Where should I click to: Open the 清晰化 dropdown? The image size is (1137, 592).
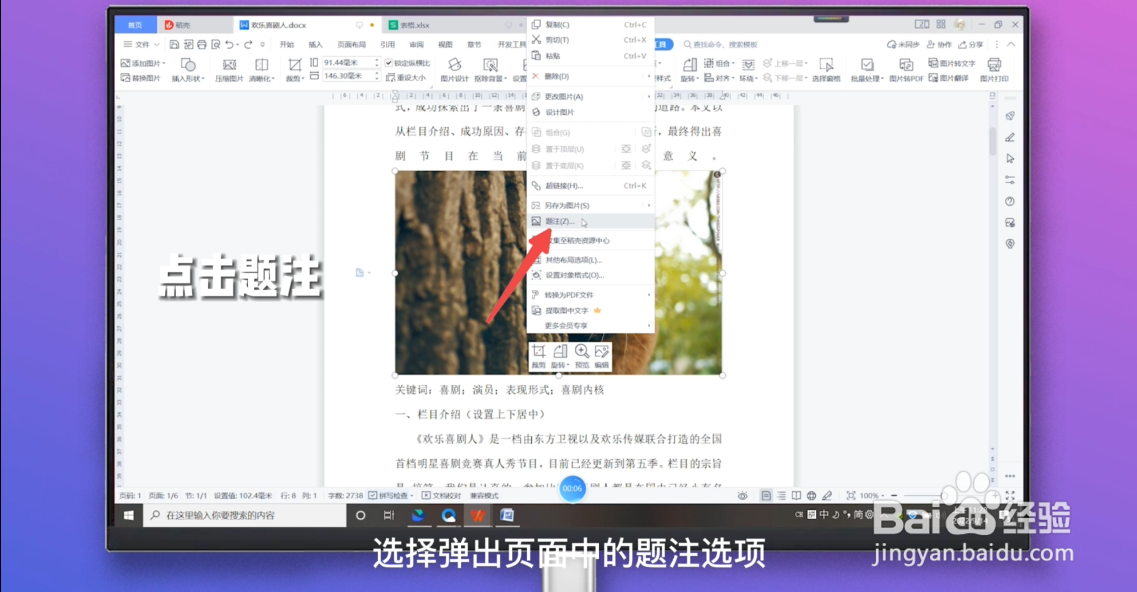click(262, 70)
